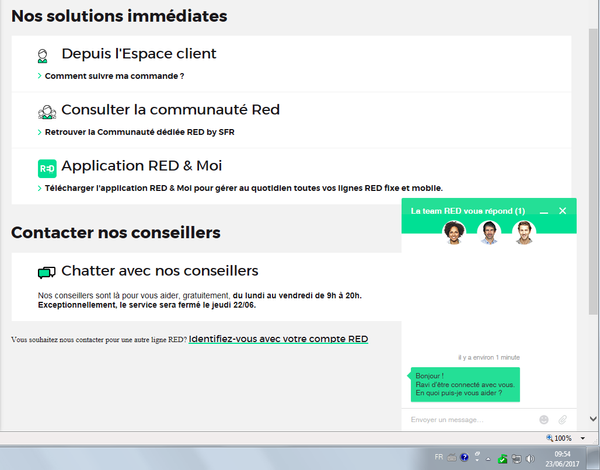This screenshot has width=600, height=470.
Task: Click the green chat bubbles icon
Action: 47,272
